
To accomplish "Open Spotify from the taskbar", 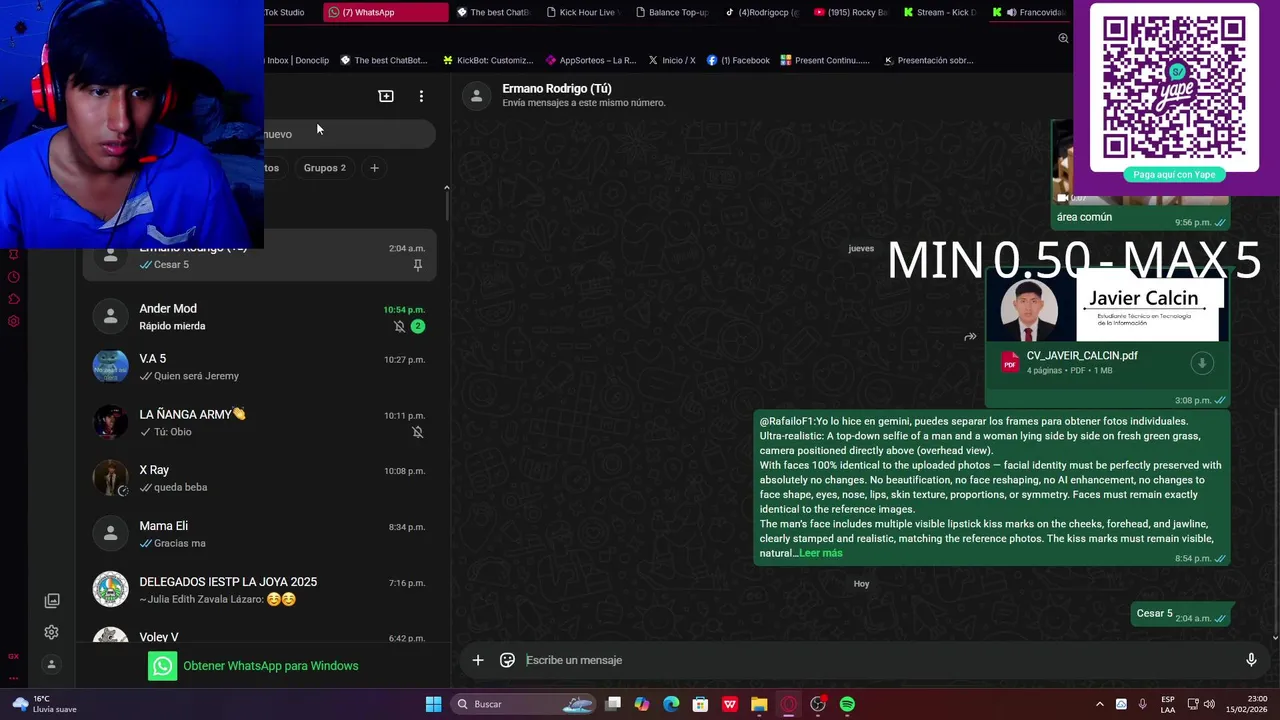I will click(x=847, y=704).
